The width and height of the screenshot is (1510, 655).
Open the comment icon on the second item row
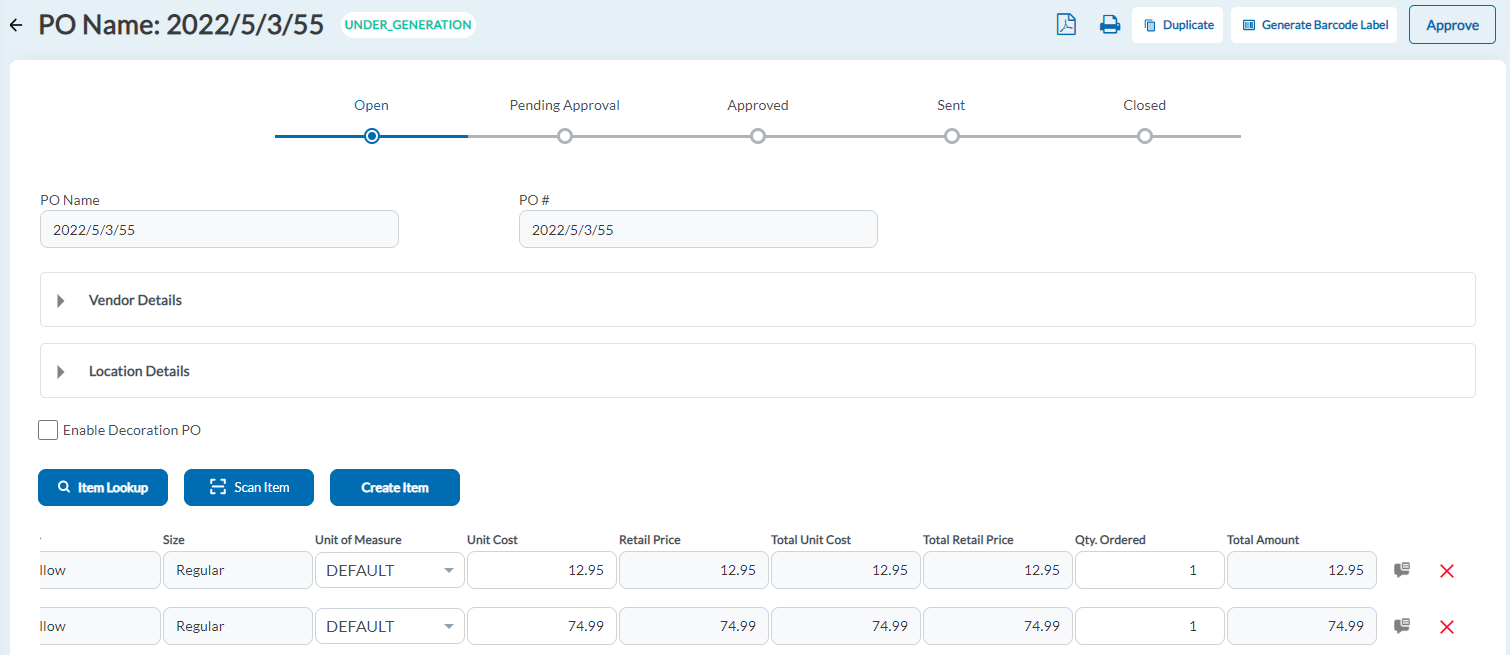coord(1401,624)
